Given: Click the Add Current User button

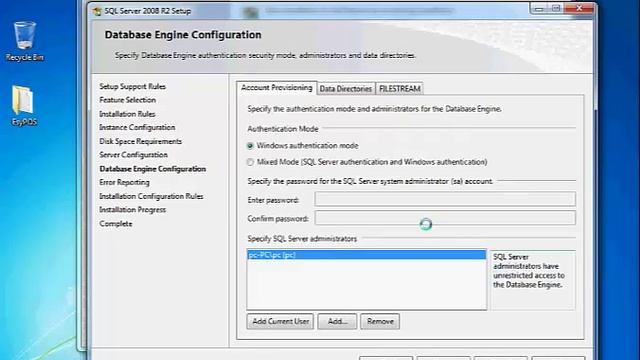Looking at the screenshot, I should point(280,321).
